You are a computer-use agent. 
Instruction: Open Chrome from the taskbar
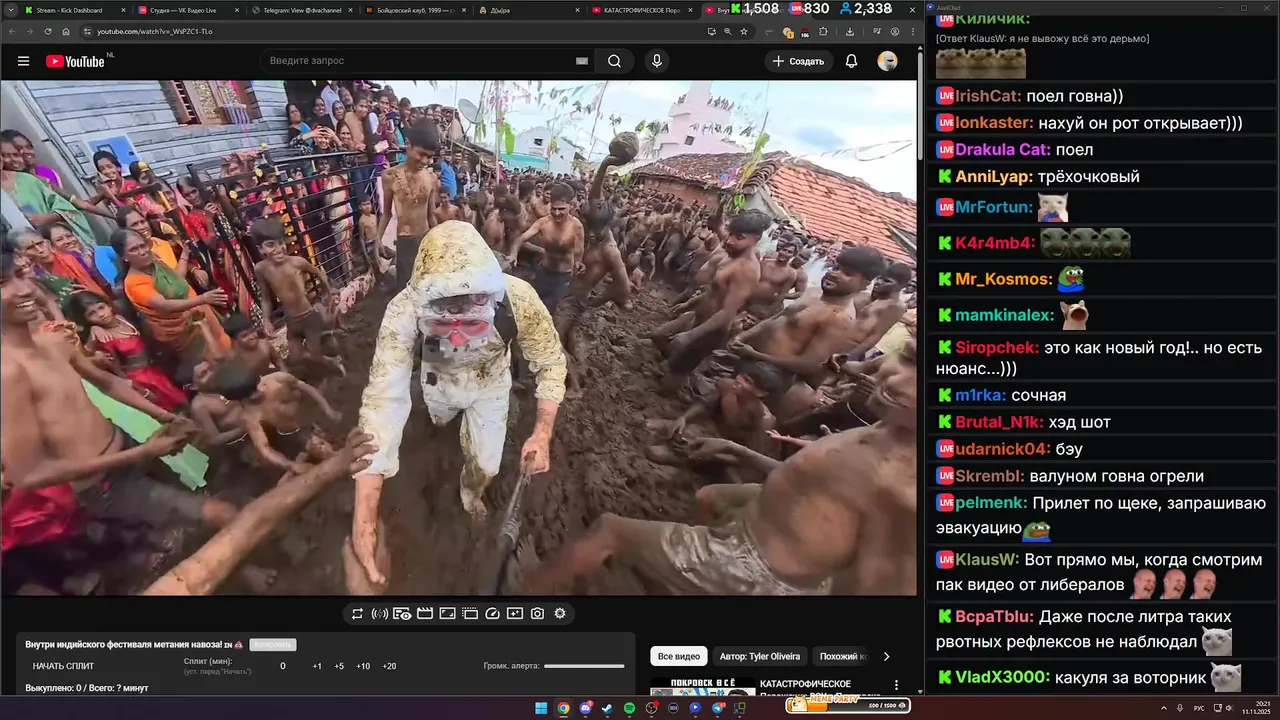[x=563, y=708]
